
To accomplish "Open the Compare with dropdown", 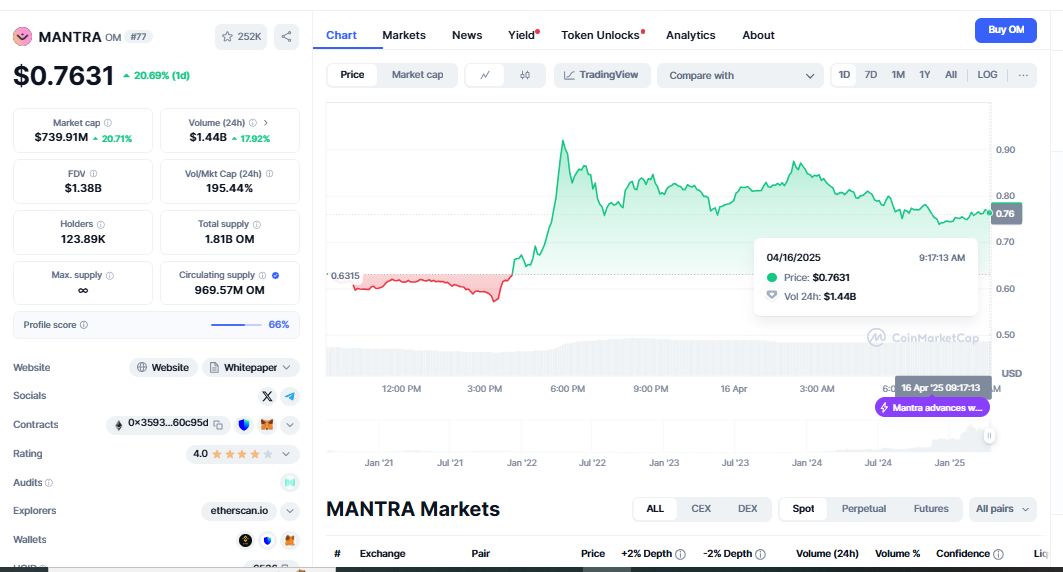I will click(740, 75).
